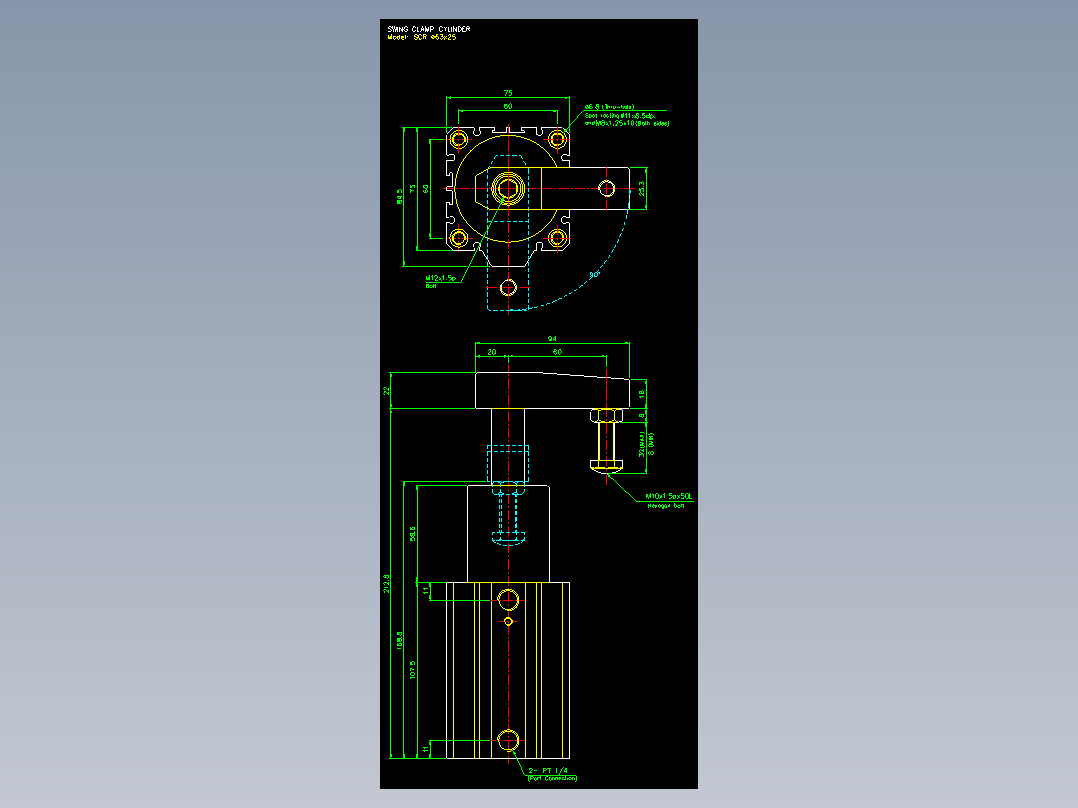Click the "18" dimension at arm tip
The width and height of the screenshot is (1078, 808).
click(x=641, y=394)
